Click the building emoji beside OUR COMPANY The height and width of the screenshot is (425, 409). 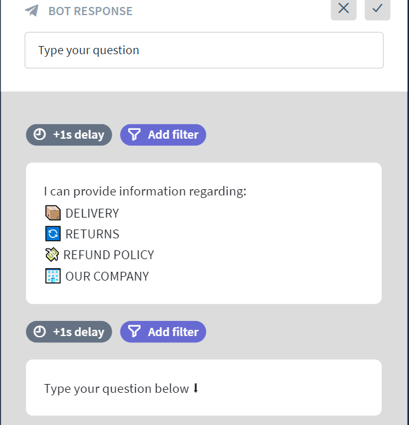pyautogui.click(x=53, y=276)
